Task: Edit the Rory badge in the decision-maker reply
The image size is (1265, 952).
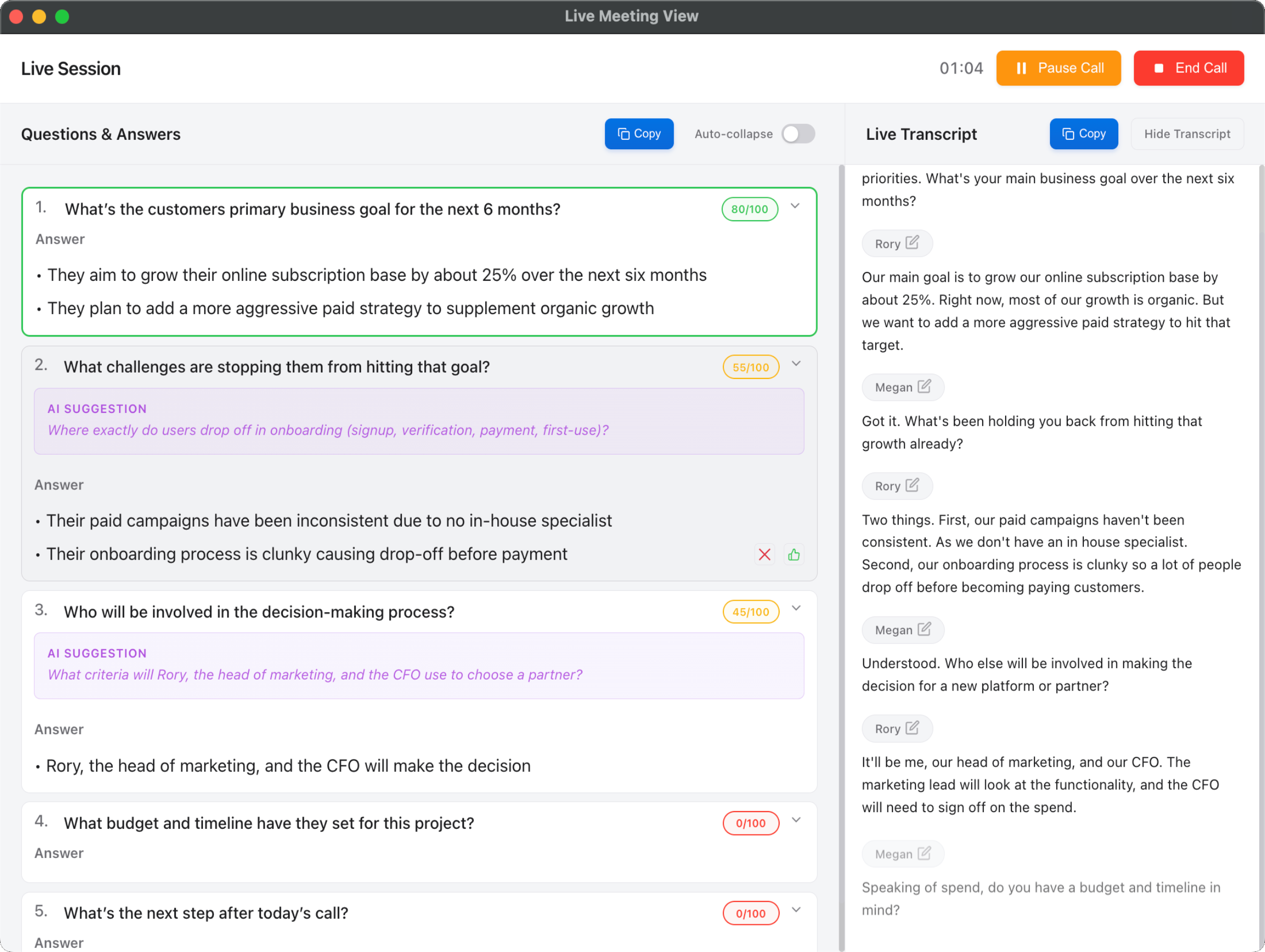Action: pyautogui.click(x=913, y=728)
